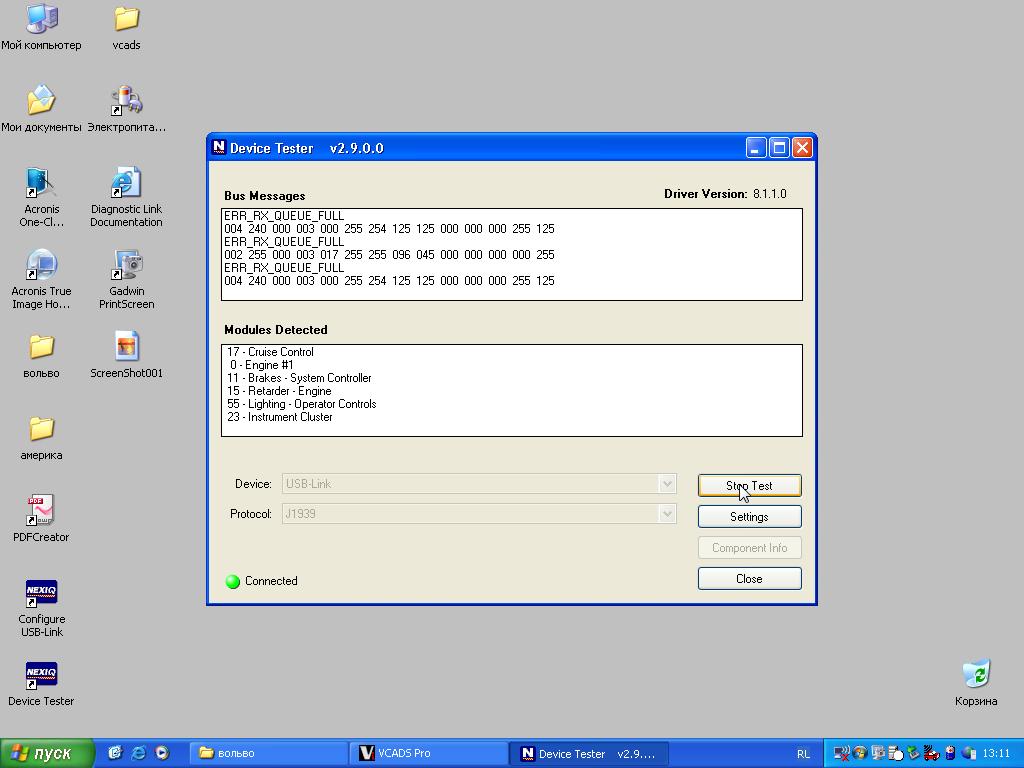The image size is (1024, 768).
Task: Click the disconnected wireless network tray icon
Action: point(842,754)
